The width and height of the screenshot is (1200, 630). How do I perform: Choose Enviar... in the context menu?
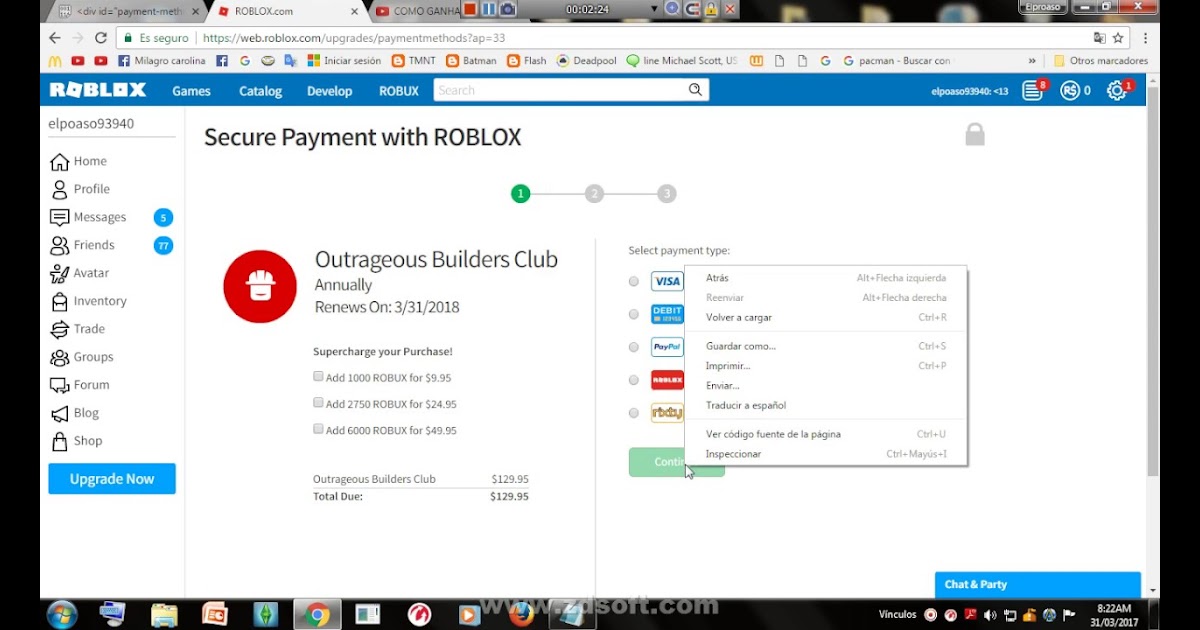coord(826,385)
